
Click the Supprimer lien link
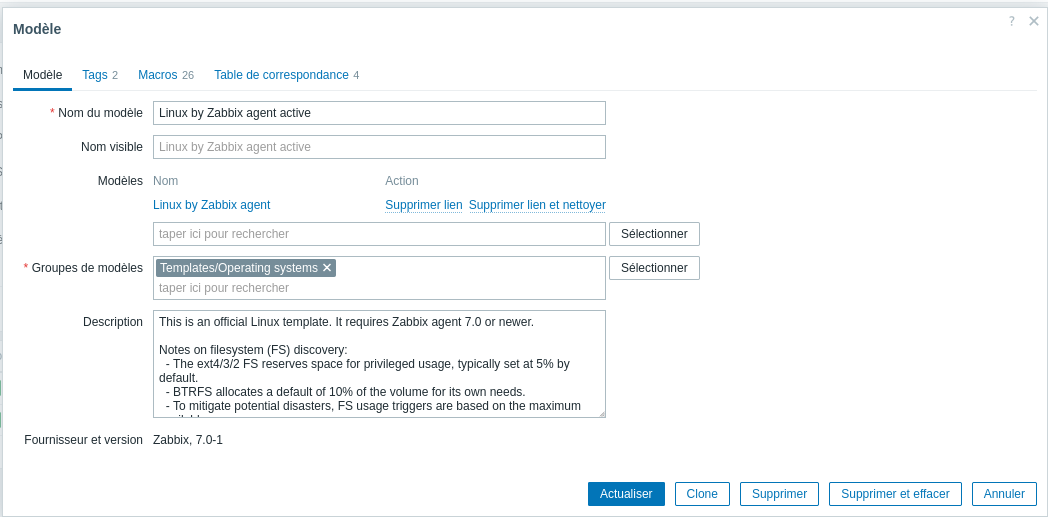click(424, 205)
